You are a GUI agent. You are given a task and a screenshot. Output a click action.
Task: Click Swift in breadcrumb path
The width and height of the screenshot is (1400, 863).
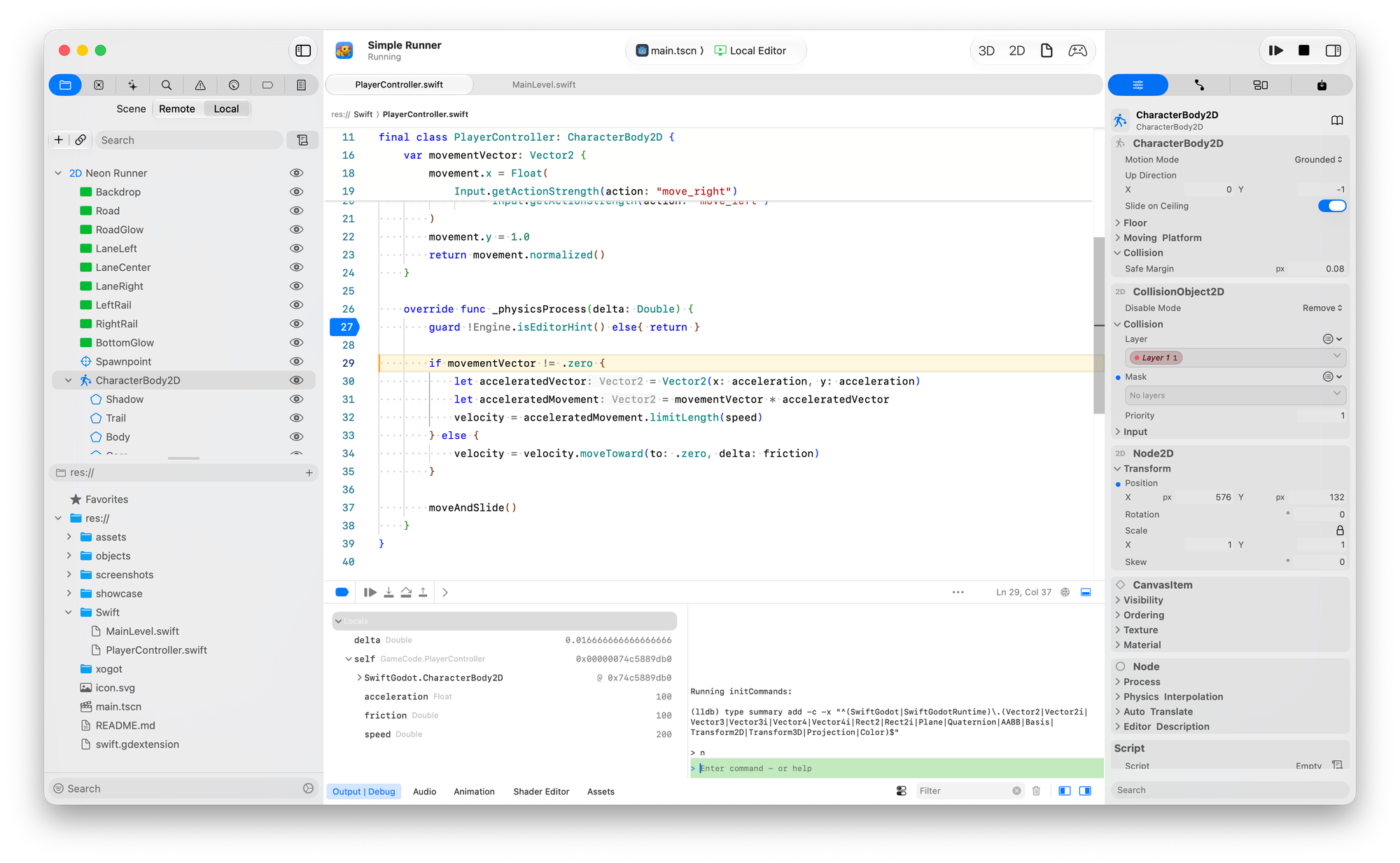[x=363, y=114]
